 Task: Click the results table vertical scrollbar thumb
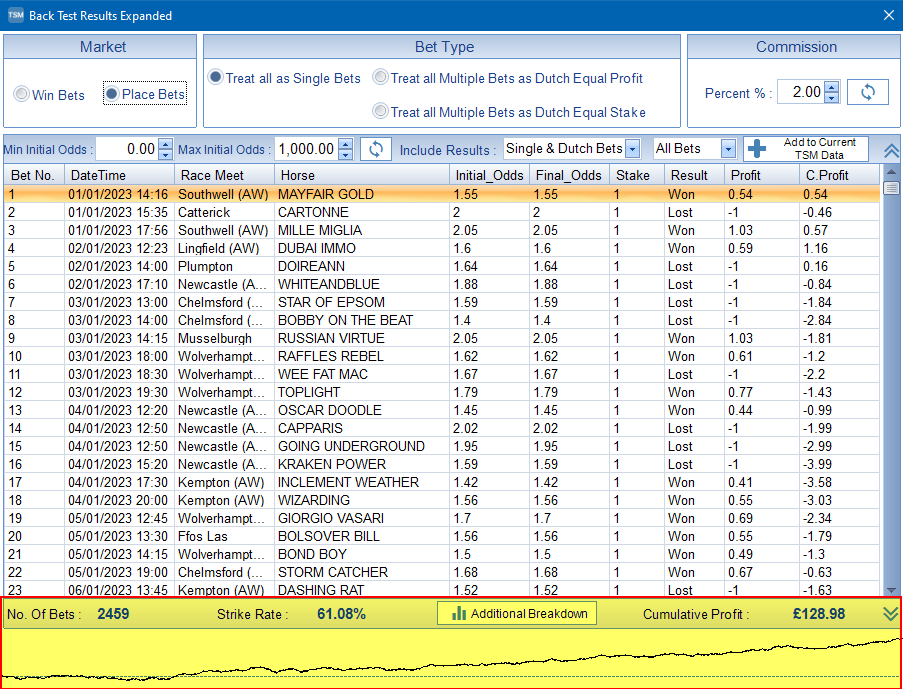tap(891, 188)
